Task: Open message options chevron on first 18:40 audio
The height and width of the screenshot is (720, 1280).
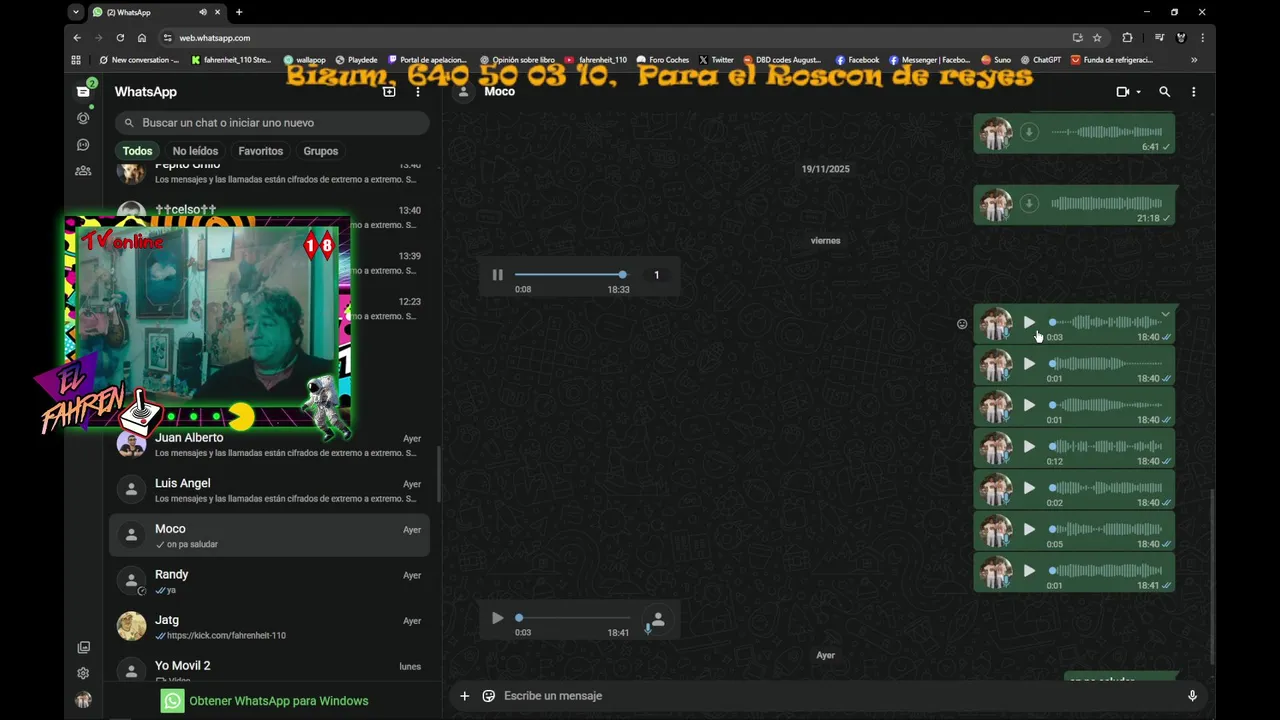Action: coord(1165,314)
